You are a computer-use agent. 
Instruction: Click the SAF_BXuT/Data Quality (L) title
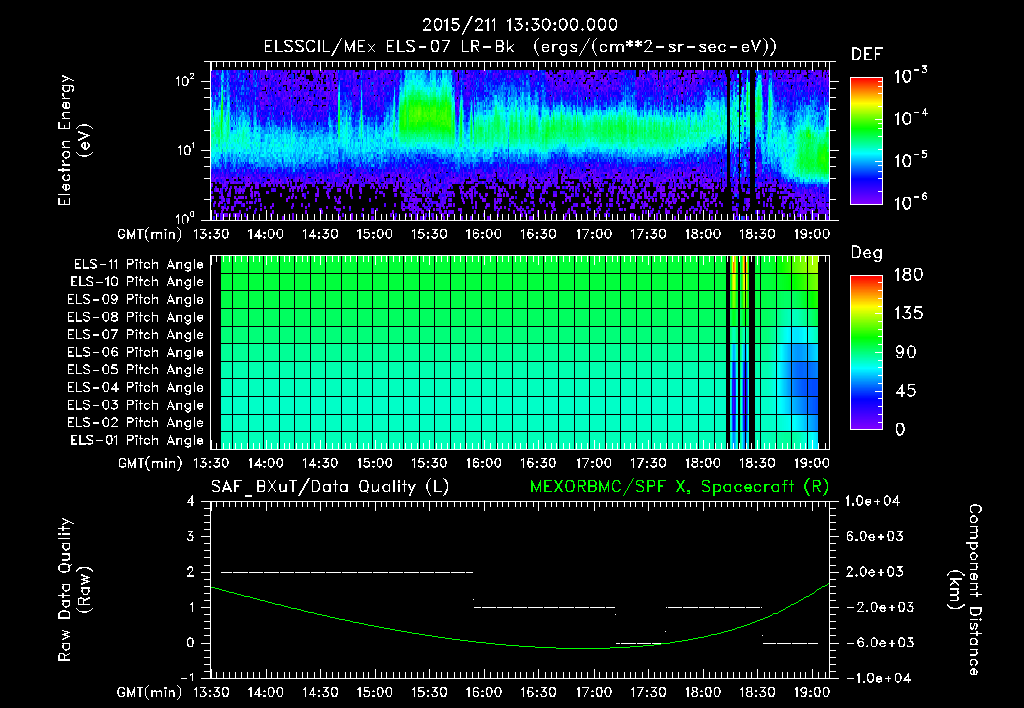tap(330, 487)
